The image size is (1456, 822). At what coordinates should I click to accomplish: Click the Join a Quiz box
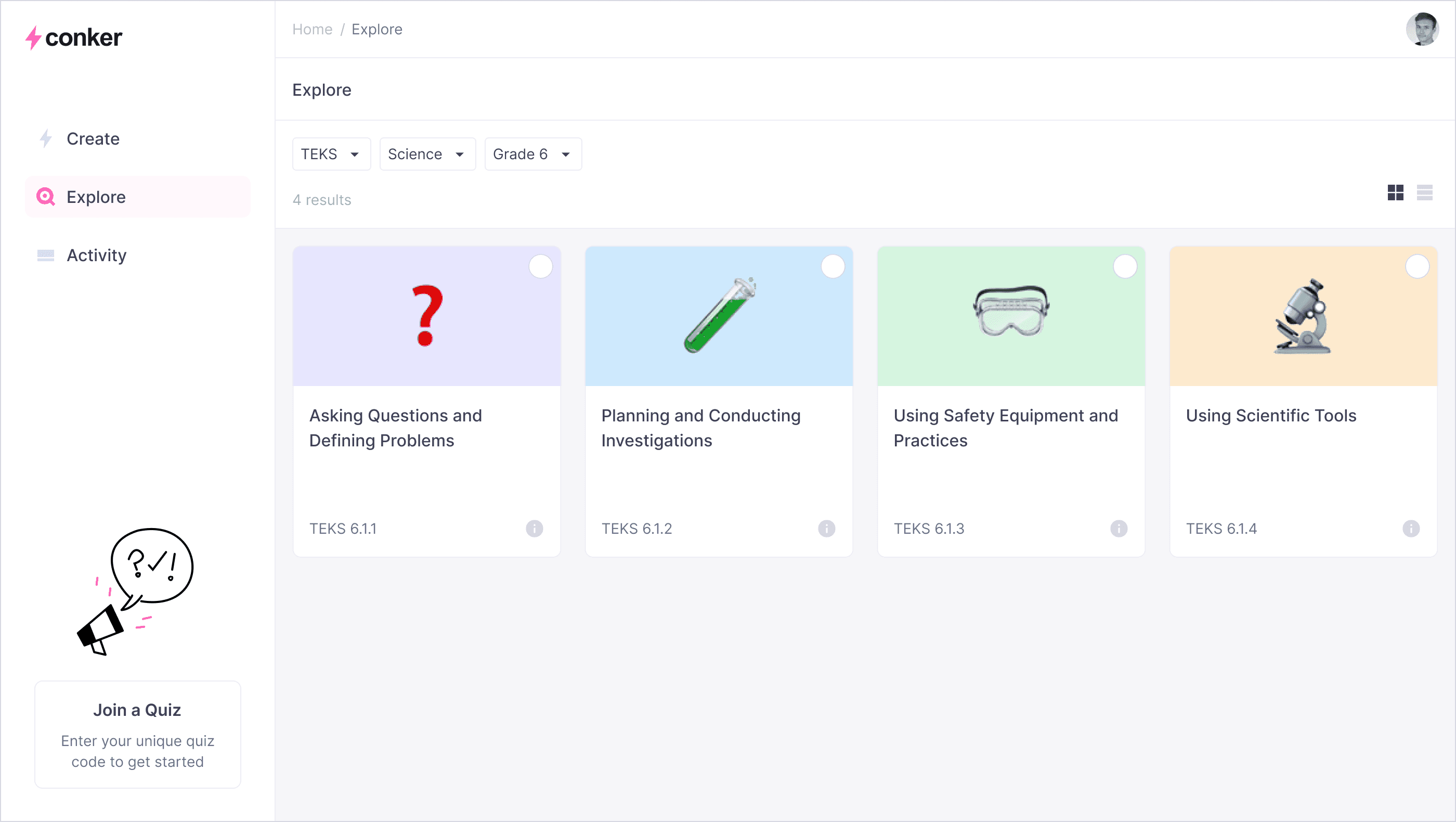pos(137,734)
